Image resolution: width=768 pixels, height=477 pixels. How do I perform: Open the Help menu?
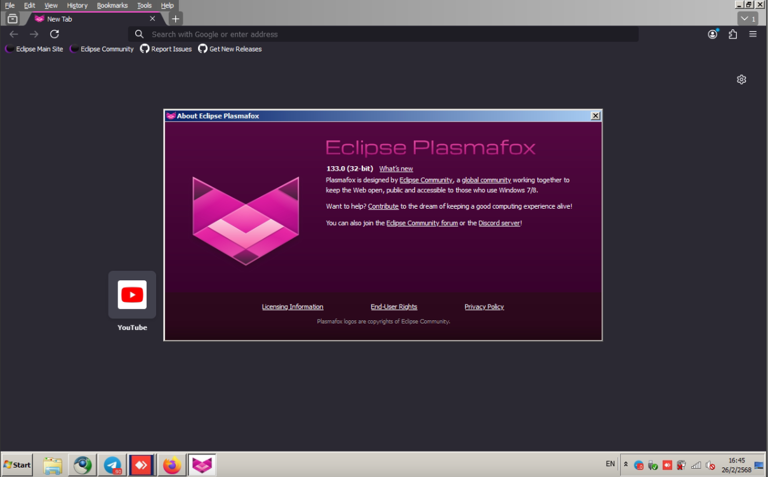click(167, 5)
